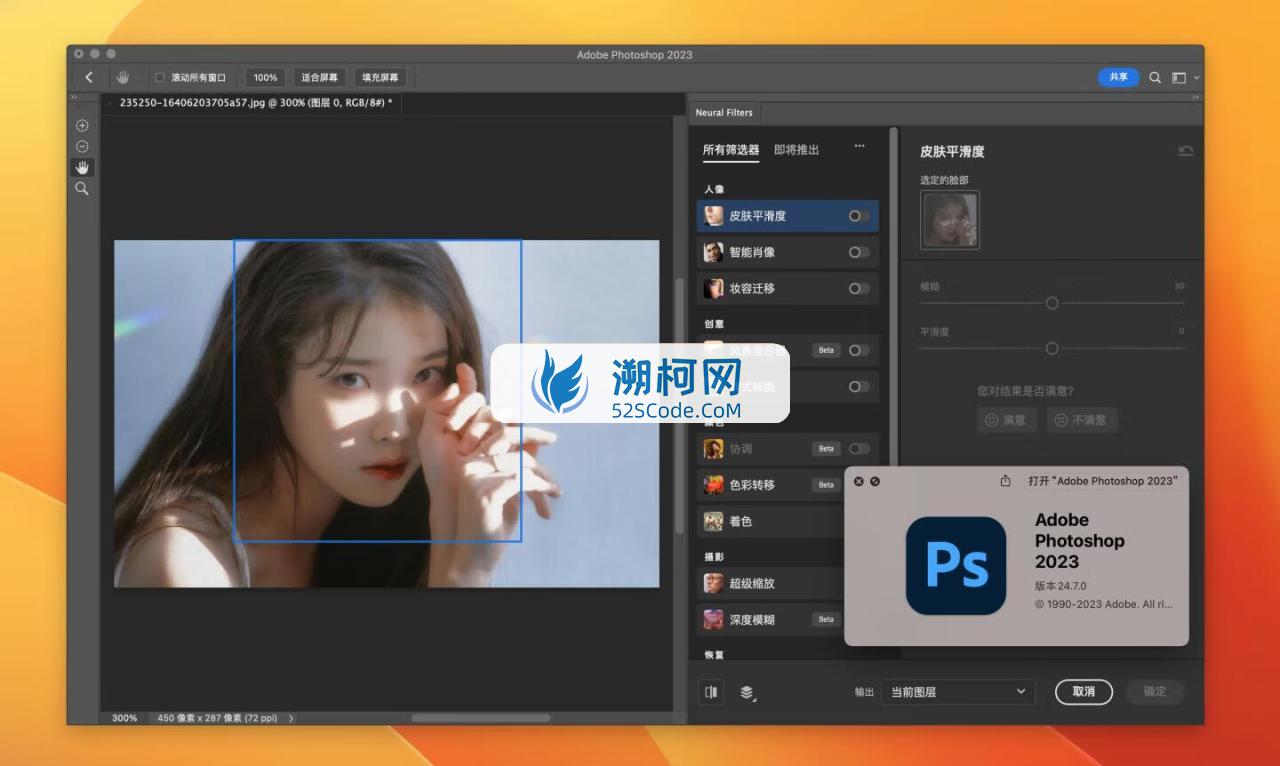Click the 不满意 feedback button

click(1081, 420)
